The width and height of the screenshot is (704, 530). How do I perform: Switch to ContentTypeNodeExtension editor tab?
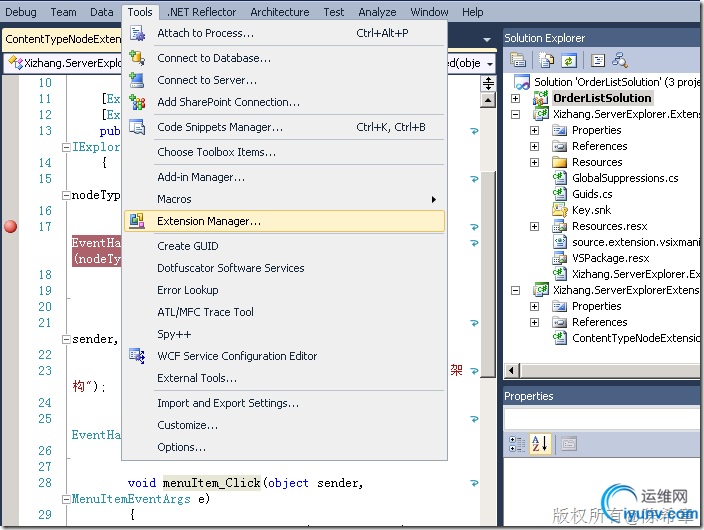tap(62, 40)
